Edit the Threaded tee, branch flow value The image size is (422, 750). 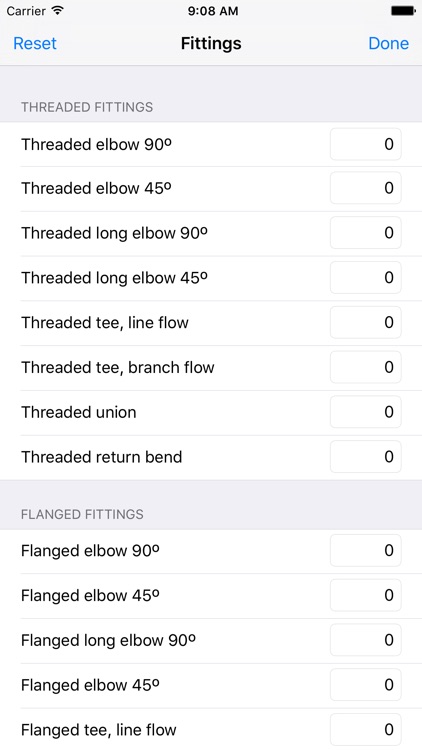[x=366, y=367]
